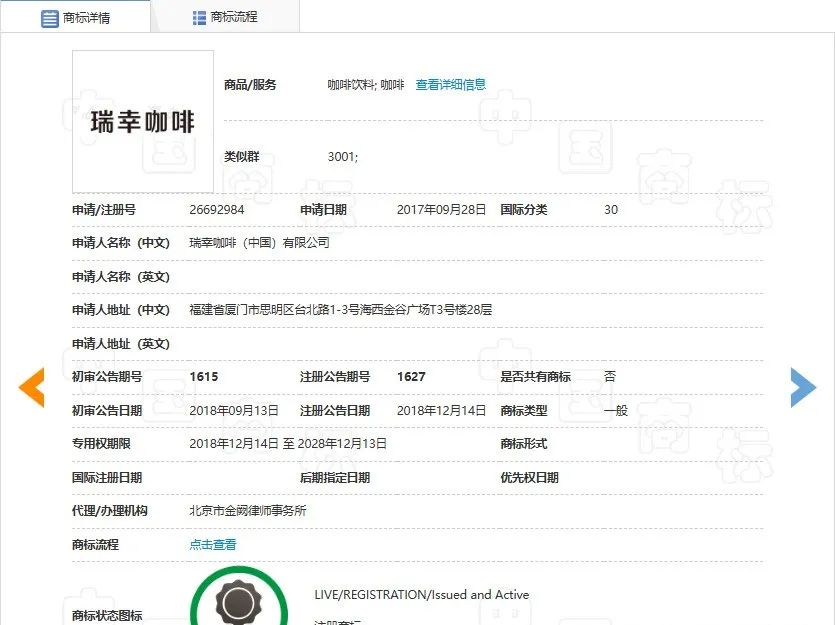The image size is (835, 625).
Task: Switch to the 商标流程 tab
Action: (x=225, y=17)
